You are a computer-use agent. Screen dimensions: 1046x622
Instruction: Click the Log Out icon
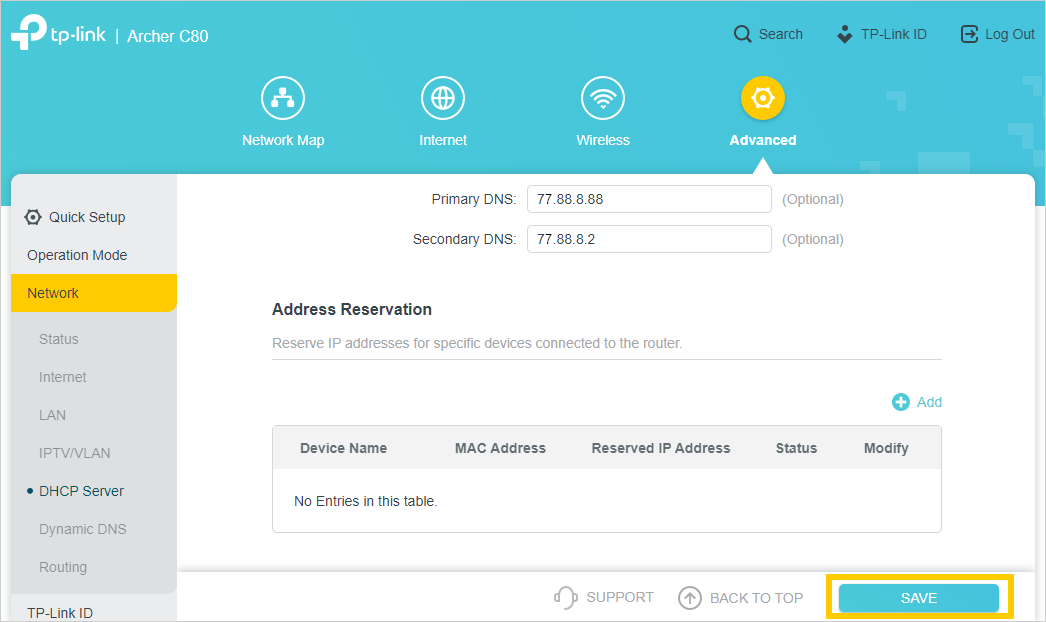969,34
